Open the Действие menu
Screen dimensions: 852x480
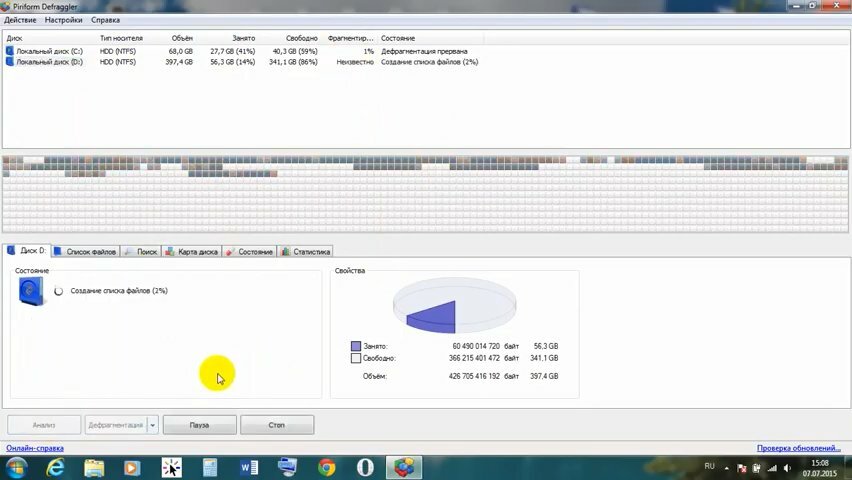[20, 20]
